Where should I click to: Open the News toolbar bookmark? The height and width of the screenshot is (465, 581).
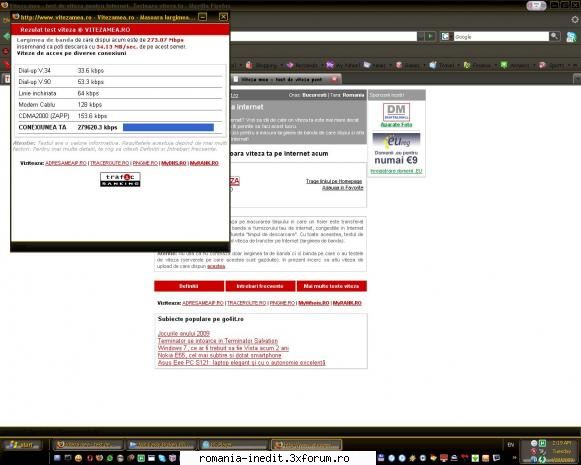(x=375, y=66)
